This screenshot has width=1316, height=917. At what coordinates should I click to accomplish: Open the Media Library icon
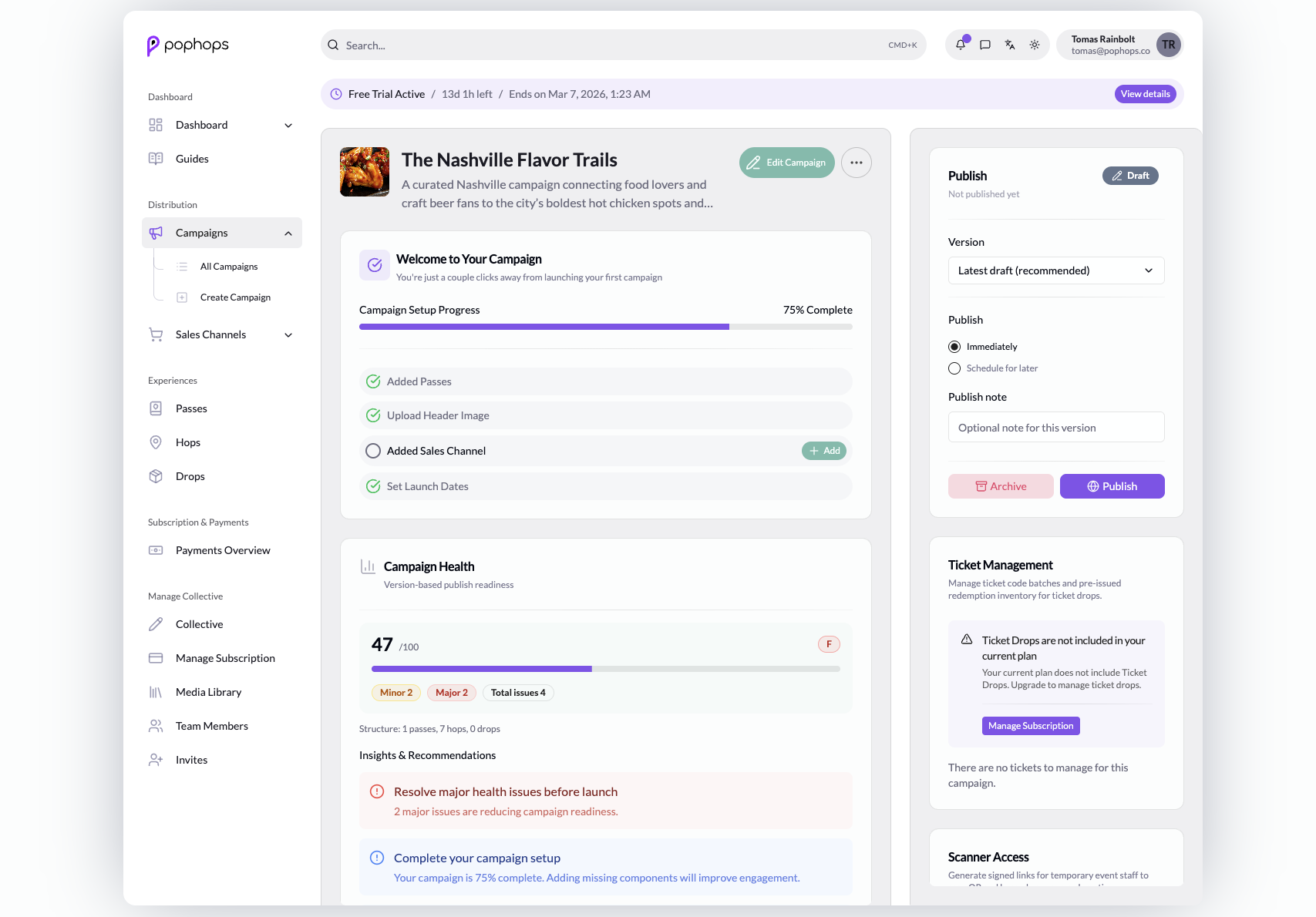pyautogui.click(x=156, y=691)
